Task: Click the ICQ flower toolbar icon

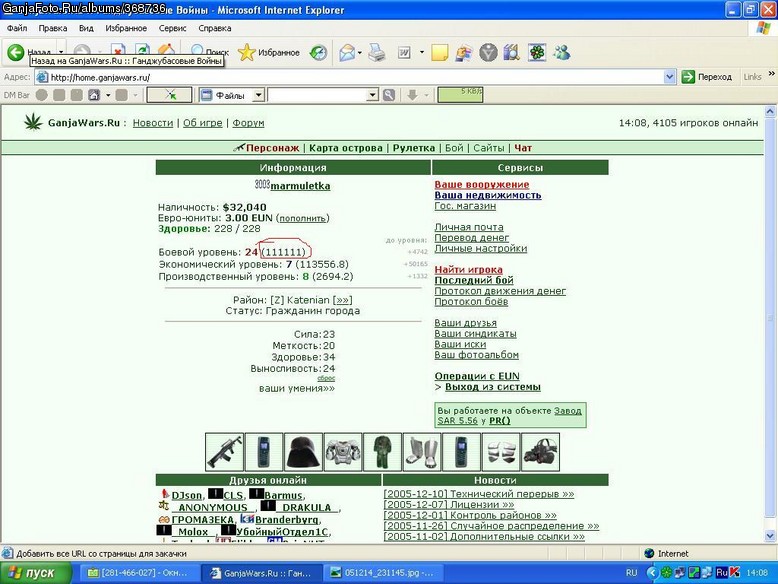Action: [537, 52]
